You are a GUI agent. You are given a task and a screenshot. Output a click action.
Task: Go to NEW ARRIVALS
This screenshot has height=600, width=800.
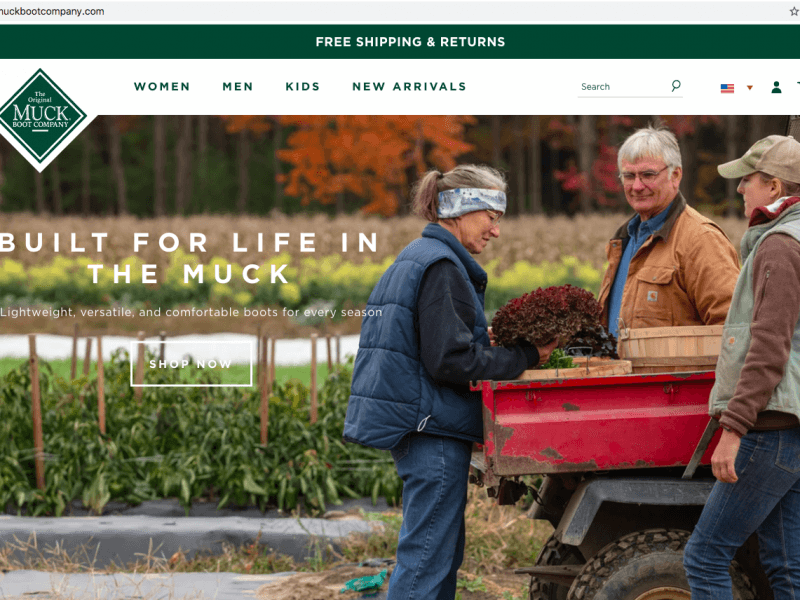tap(409, 87)
